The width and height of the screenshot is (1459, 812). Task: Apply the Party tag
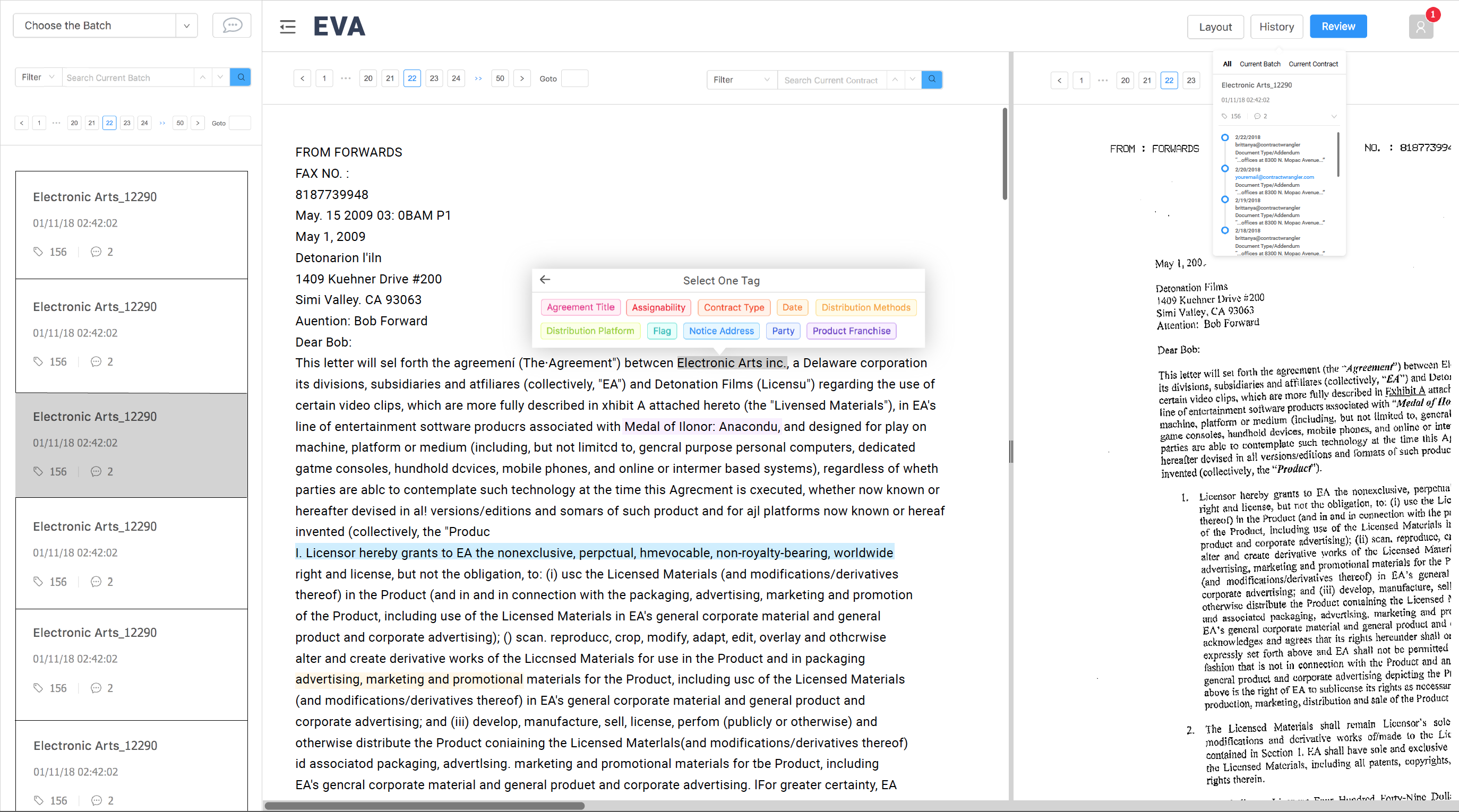783,331
